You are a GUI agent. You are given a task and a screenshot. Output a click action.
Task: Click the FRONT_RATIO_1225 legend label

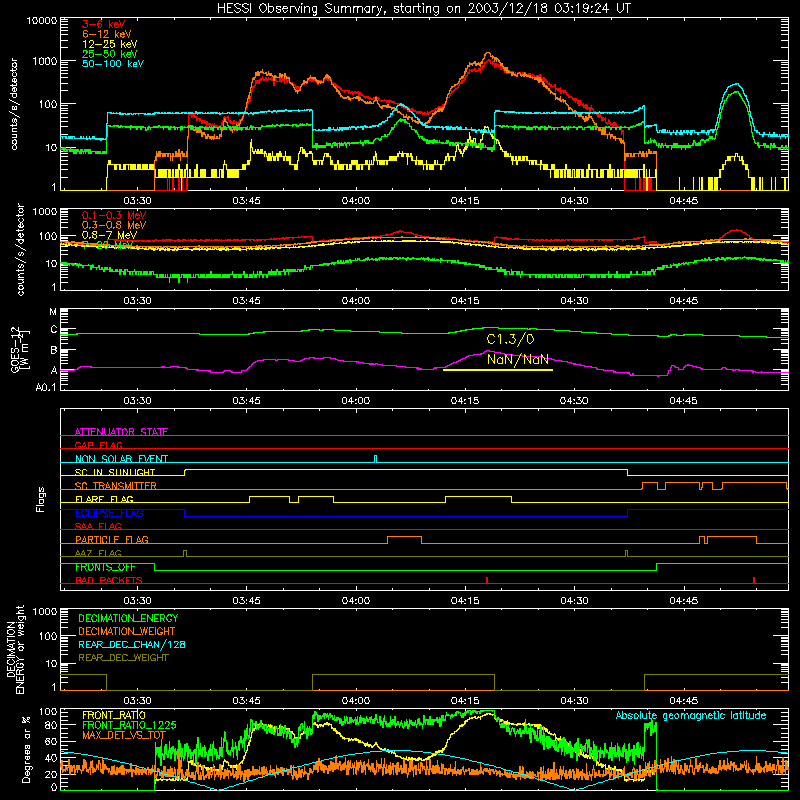pos(129,724)
